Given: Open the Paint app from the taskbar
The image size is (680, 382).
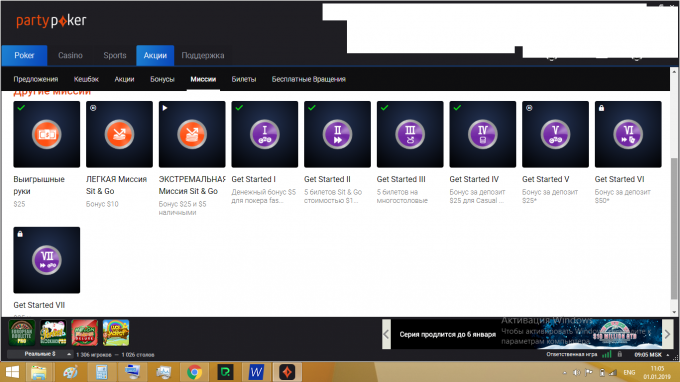Looking at the screenshot, I should coord(70,372).
